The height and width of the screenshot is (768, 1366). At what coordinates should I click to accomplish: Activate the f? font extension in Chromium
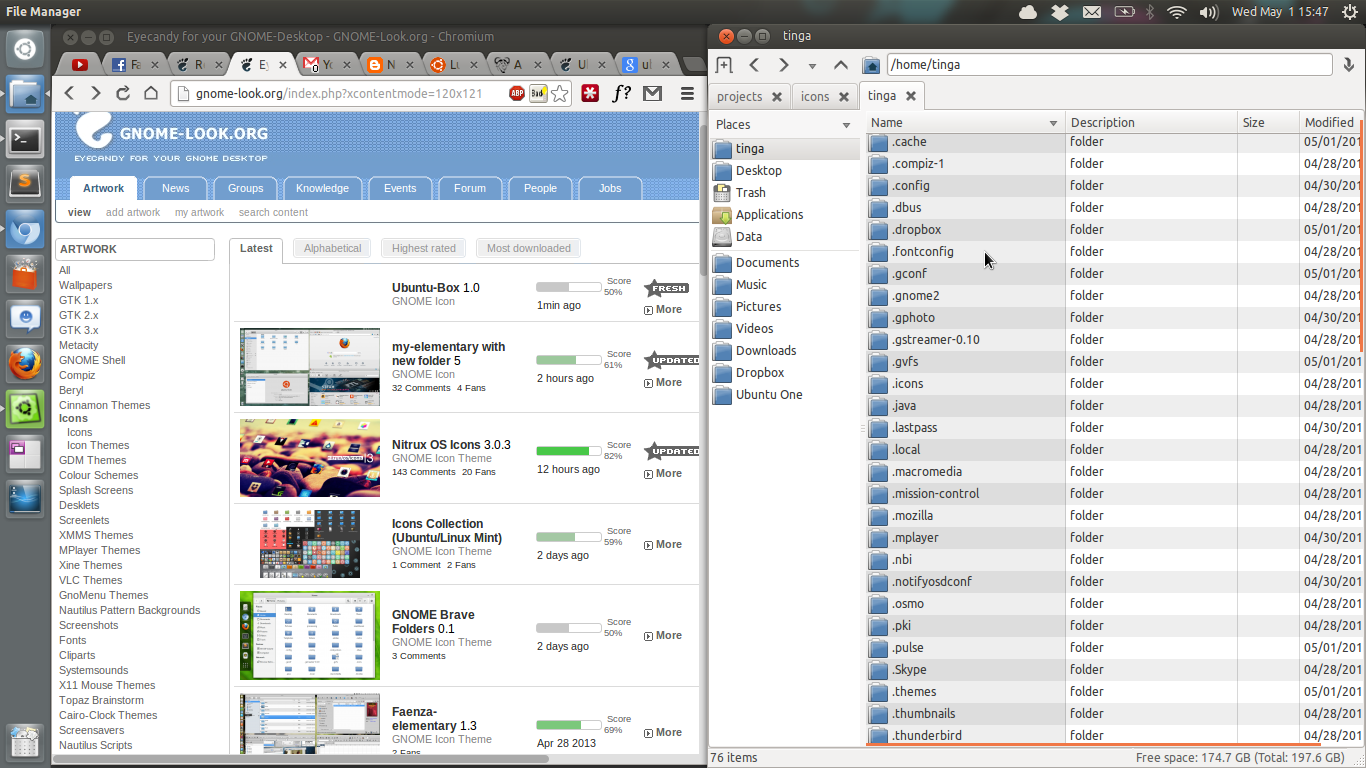622,94
